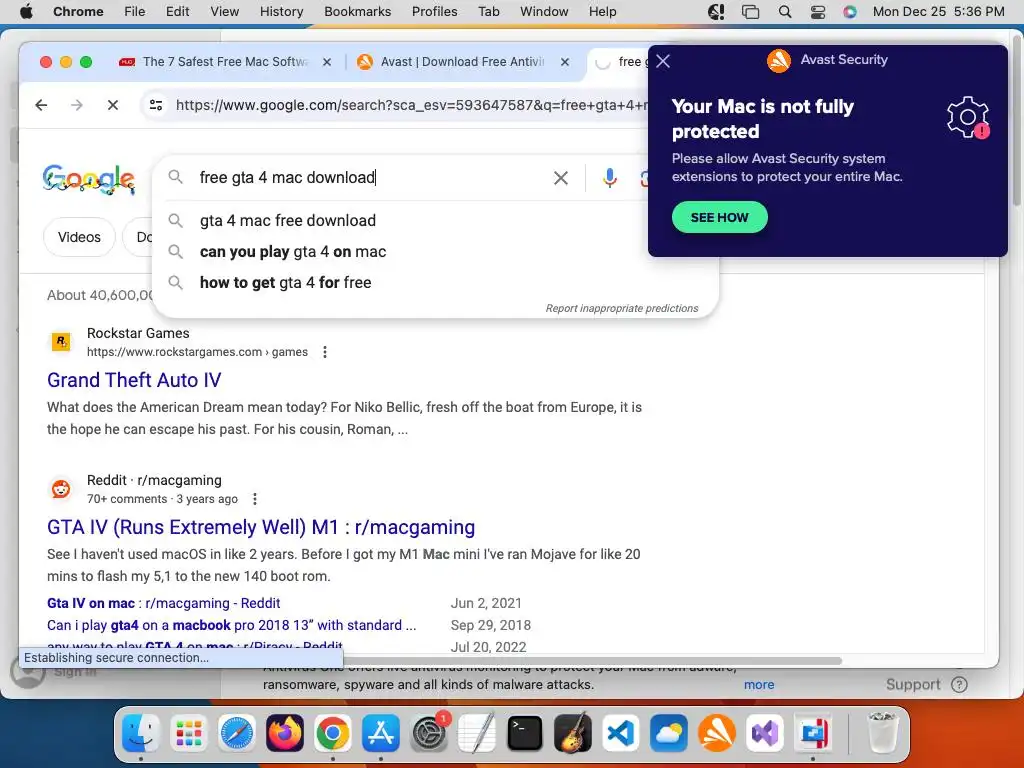Switch to 'The 7 Safest Free Mac Software' tab
The image size is (1024, 768).
coord(225,62)
